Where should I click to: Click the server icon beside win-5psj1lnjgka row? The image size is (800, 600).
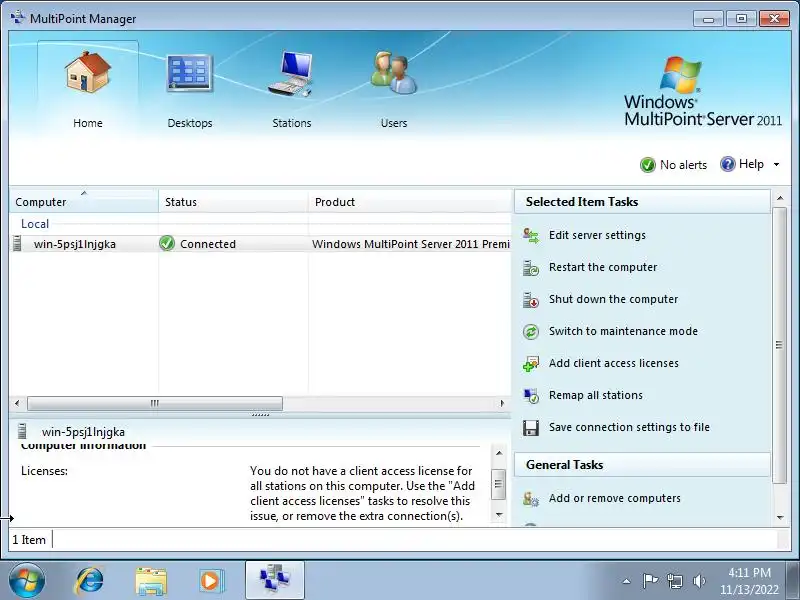(x=17, y=243)
